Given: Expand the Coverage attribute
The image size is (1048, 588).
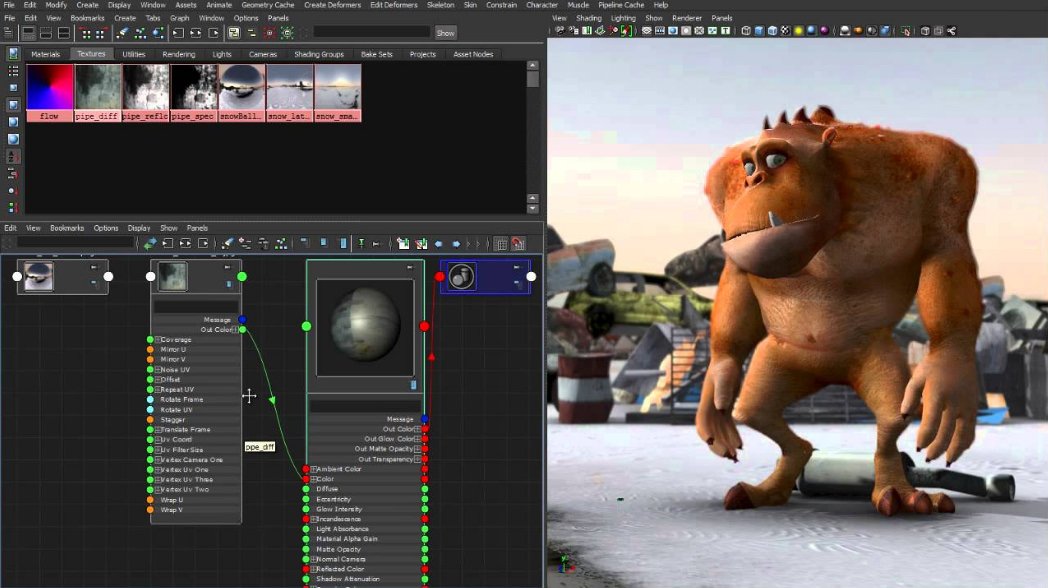Looking at the screenshot, I should [158, 339].
